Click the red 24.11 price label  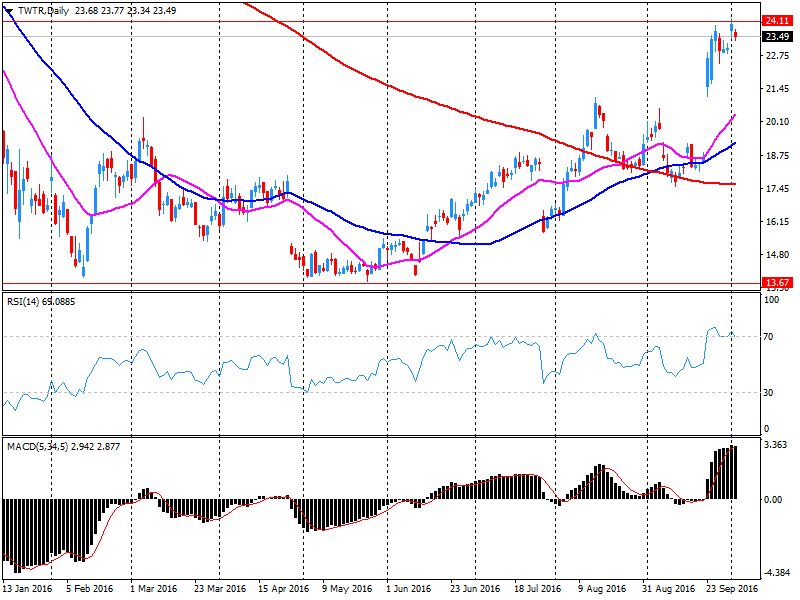(777, 21)
